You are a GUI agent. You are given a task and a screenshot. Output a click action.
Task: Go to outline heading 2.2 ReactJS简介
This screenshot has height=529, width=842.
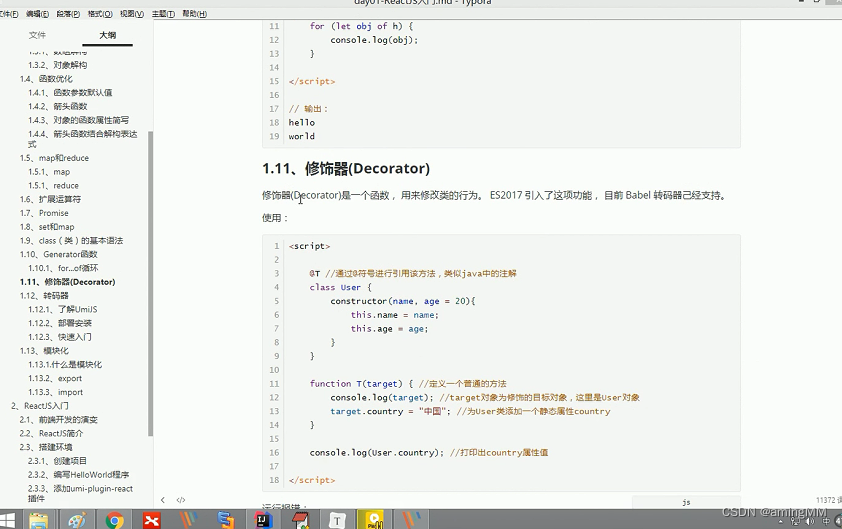click(52, 433)
